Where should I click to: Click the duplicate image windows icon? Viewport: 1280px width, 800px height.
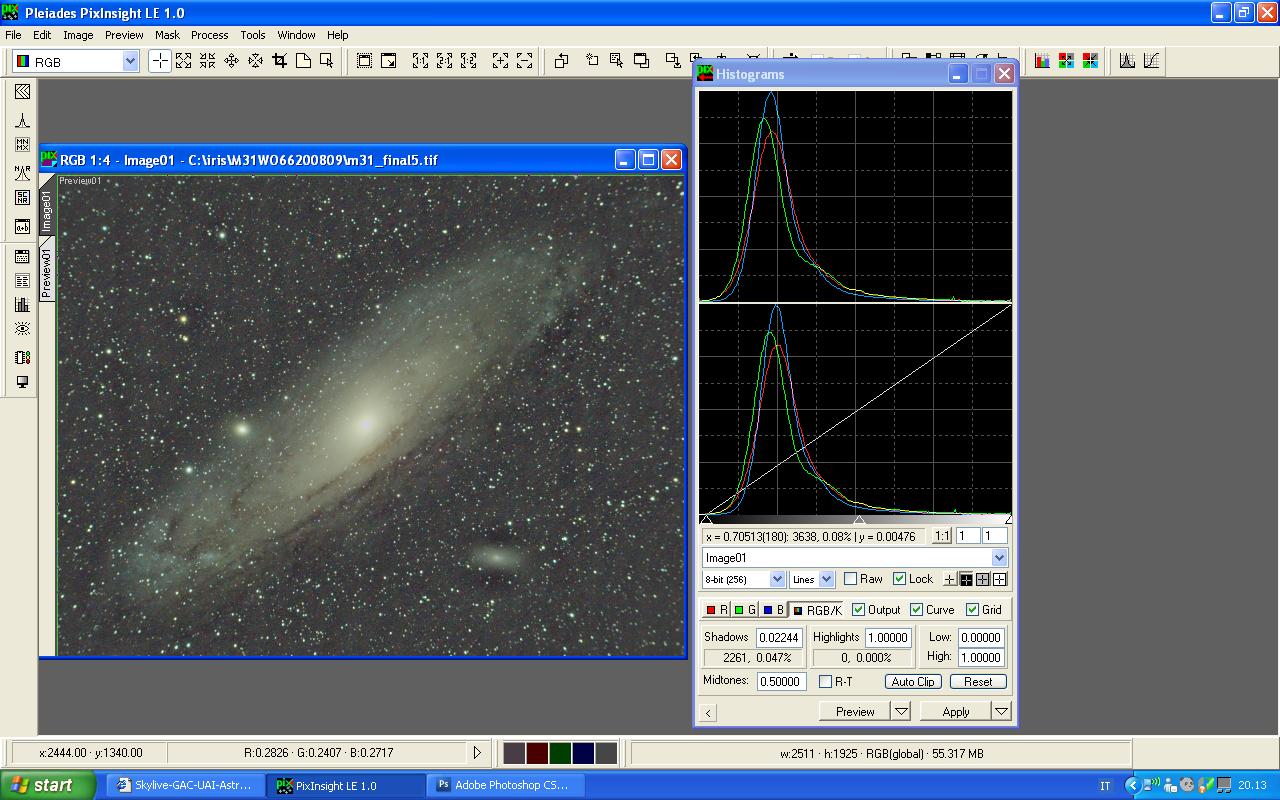click(641, 61)
